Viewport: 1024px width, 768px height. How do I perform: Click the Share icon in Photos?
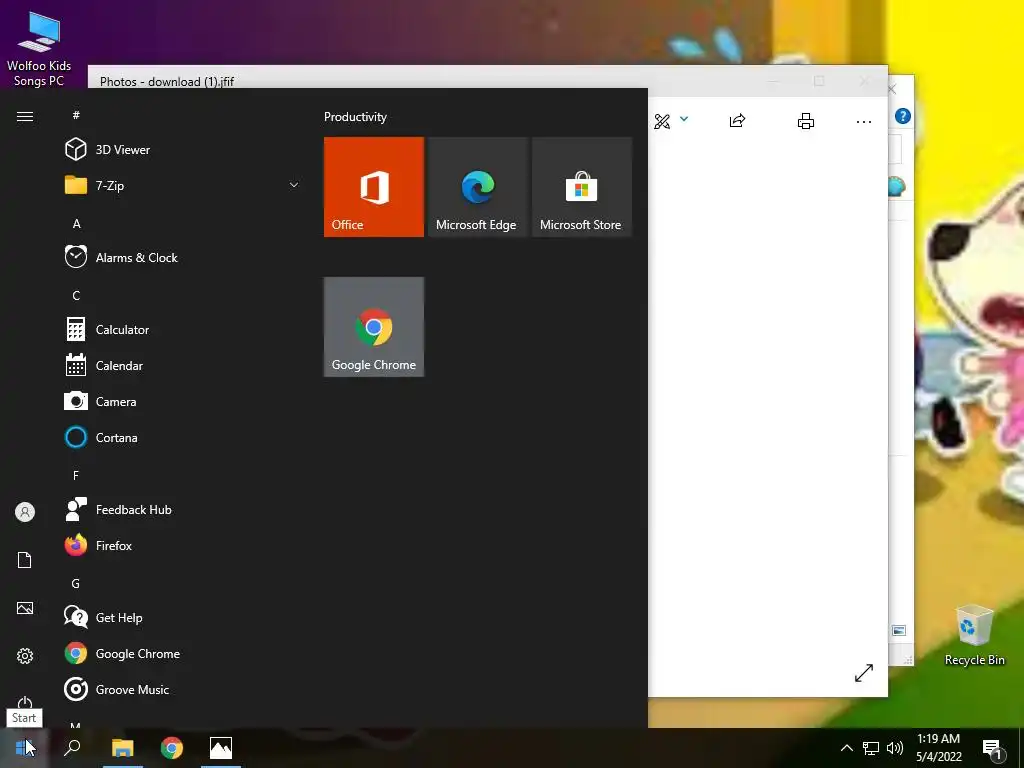[x=737, y=121]
